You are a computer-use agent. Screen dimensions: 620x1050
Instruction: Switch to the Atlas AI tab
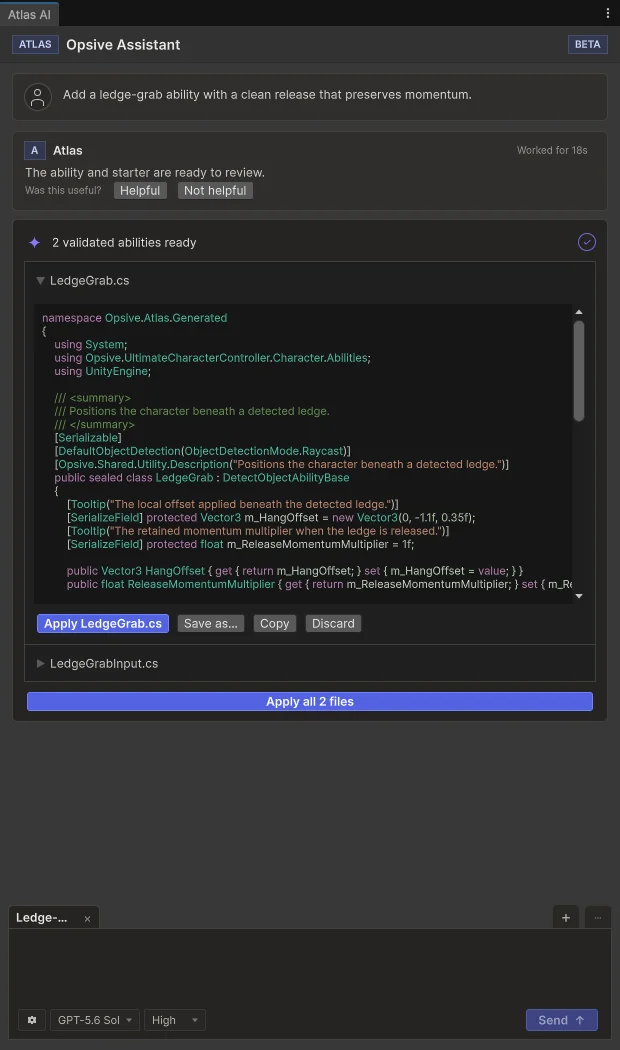coord(29,14)
